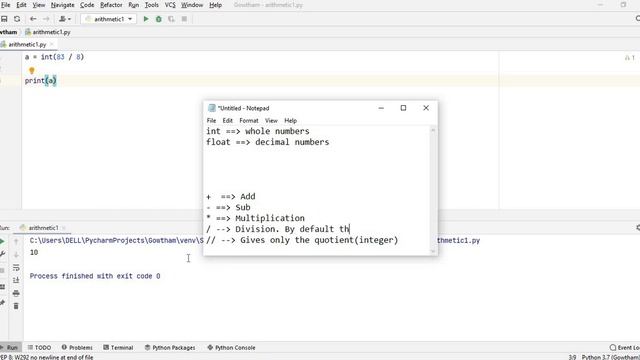Open the arithmetic1 run configuration dropdown

click(109, 19)
